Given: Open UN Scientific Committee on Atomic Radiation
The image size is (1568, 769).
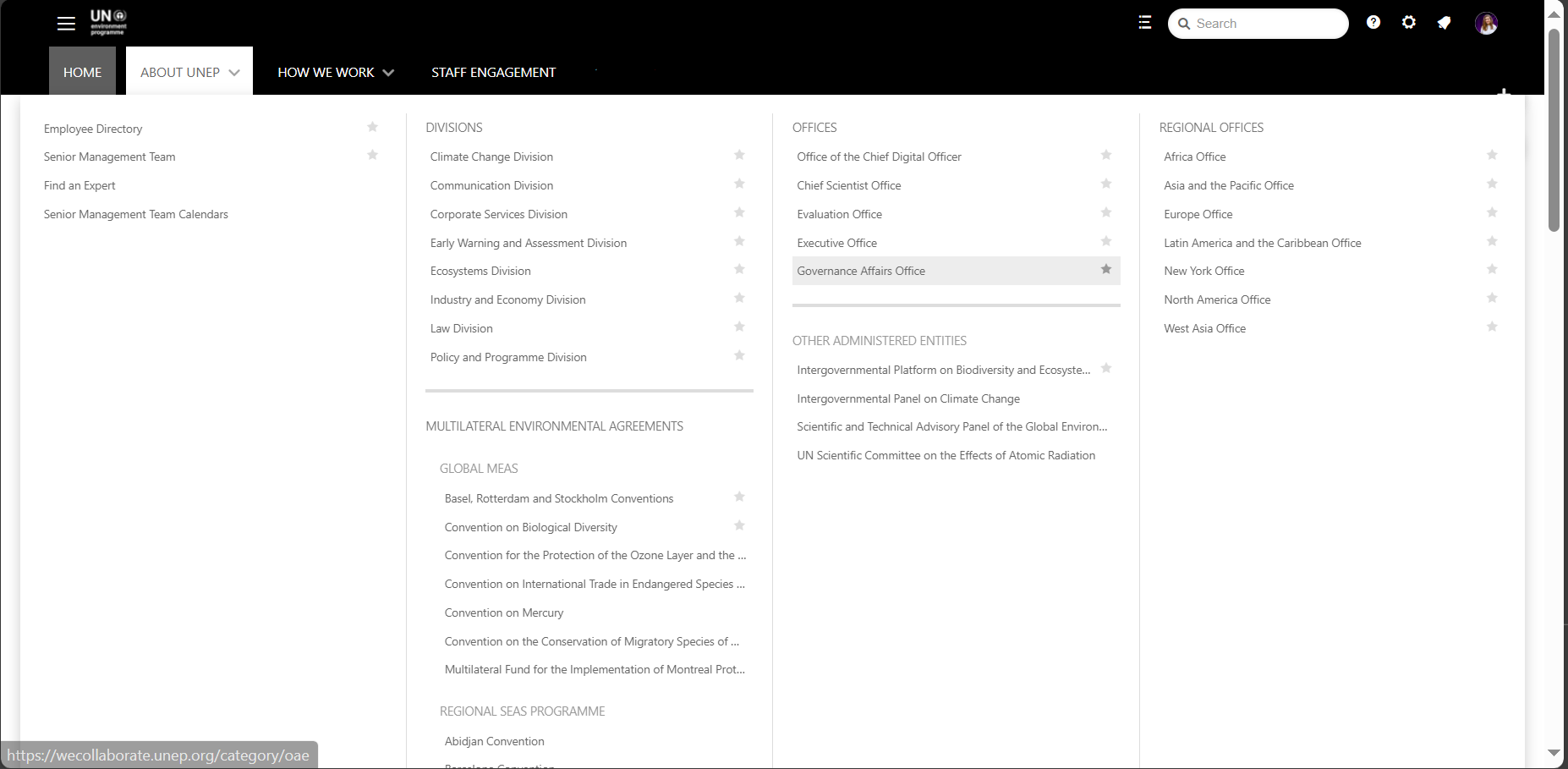Looking at the screenshot, I should point(946,455).
